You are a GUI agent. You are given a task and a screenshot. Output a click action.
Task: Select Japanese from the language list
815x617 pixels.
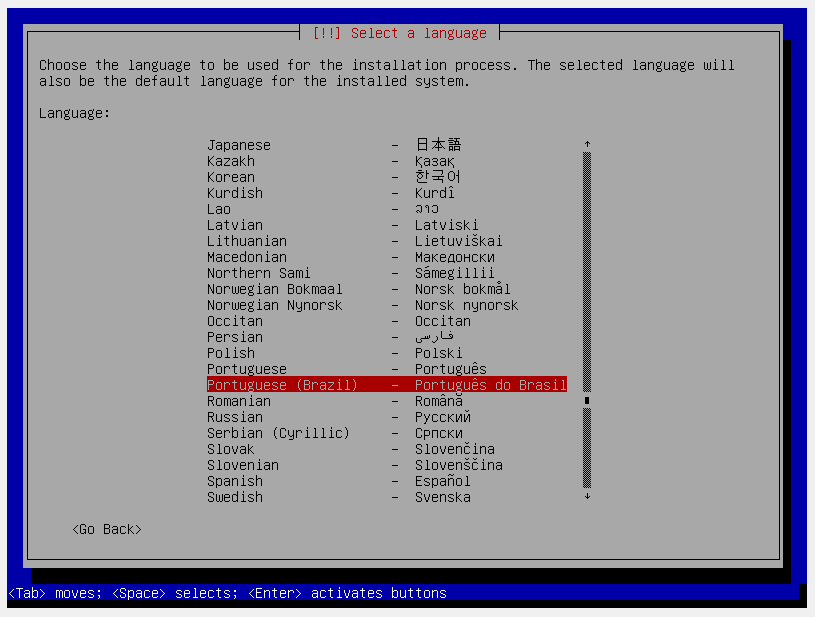387,145
